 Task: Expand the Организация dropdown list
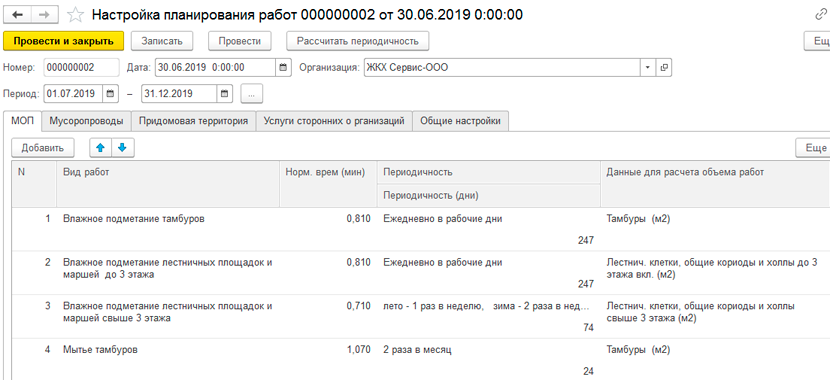pyautogui.click(x=648, y=68)
